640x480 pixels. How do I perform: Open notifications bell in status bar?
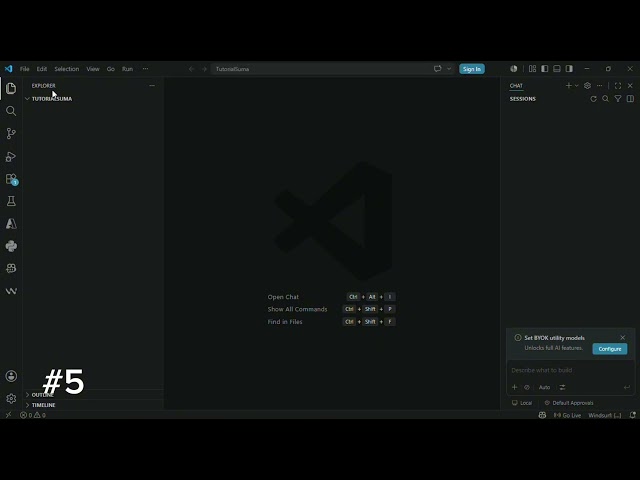click(x=632, y=415)
